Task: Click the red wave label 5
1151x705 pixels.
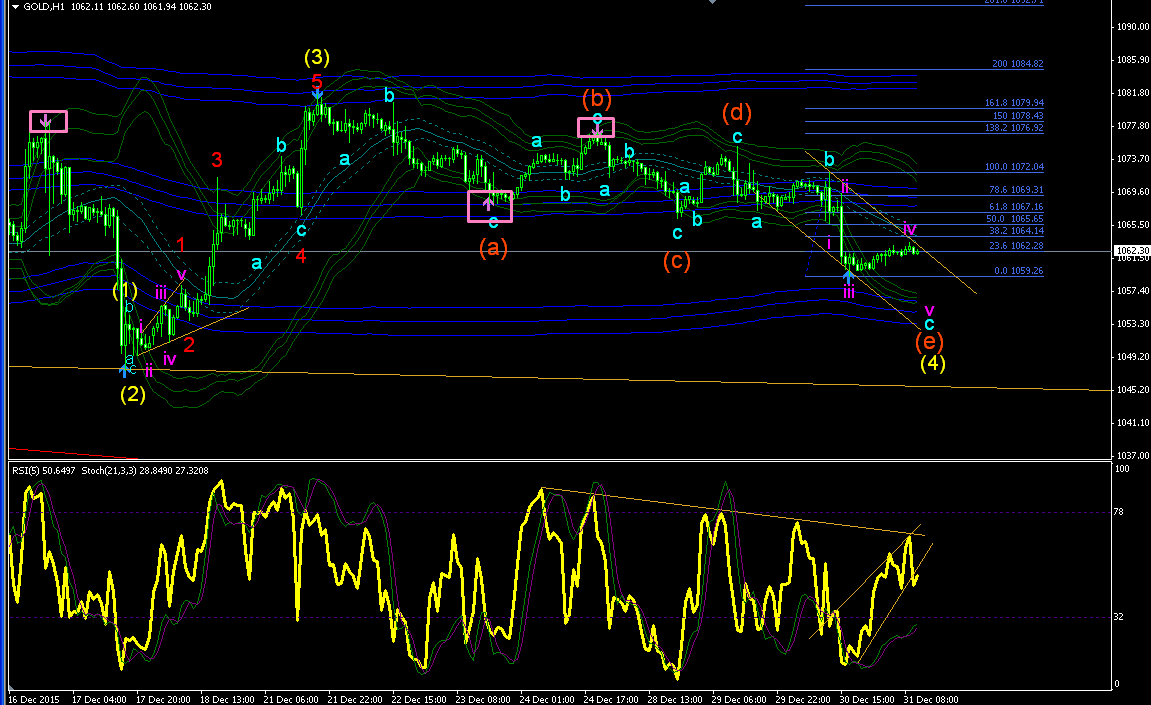Action: 316,81
